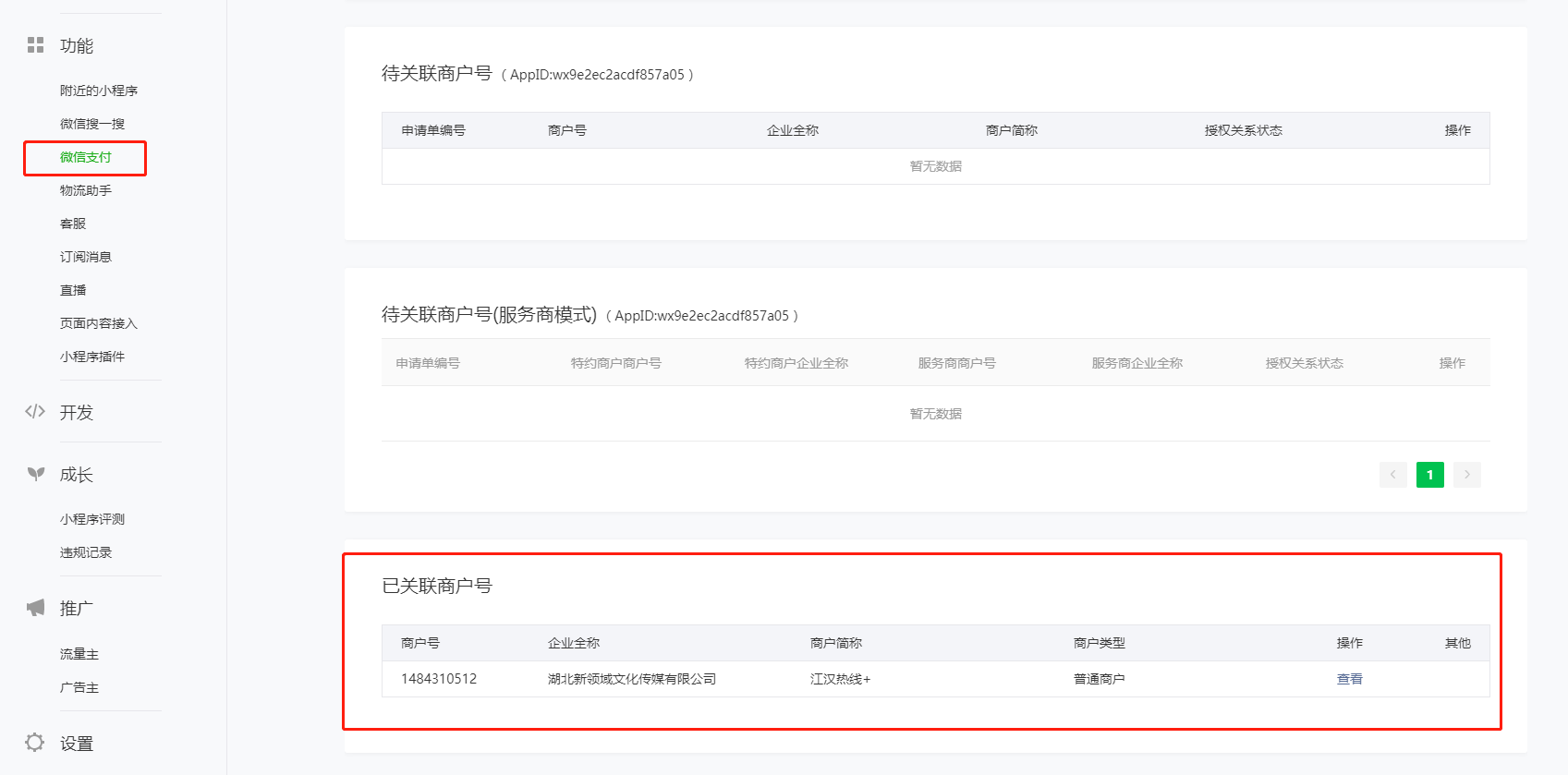Click 查看 link for merchant 1484310512
Screen dimensions: 1568x775
tap(1350, 679)
